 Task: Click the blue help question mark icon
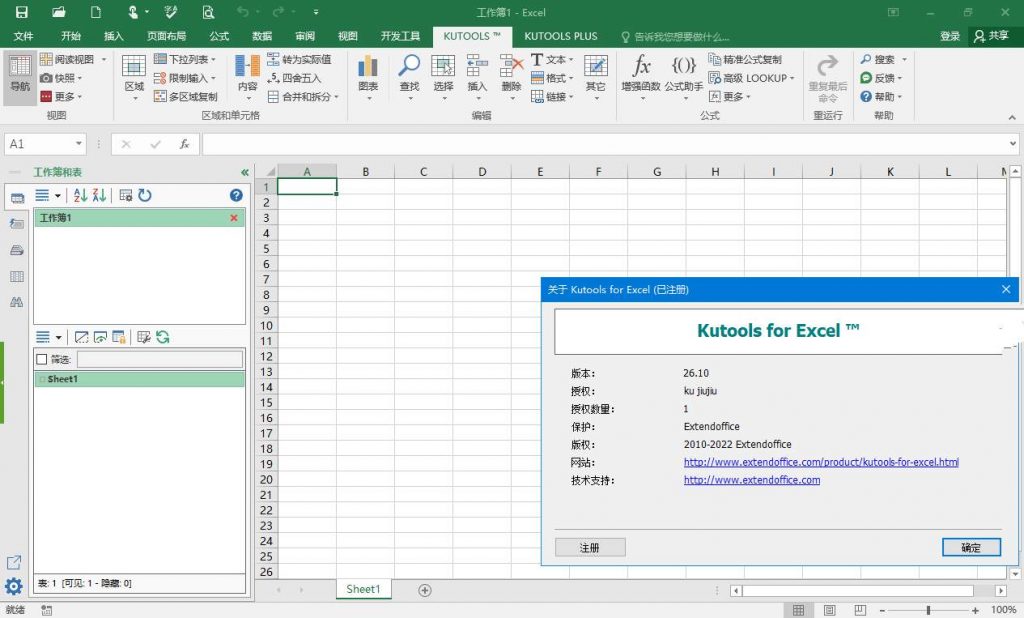(236, 196)
